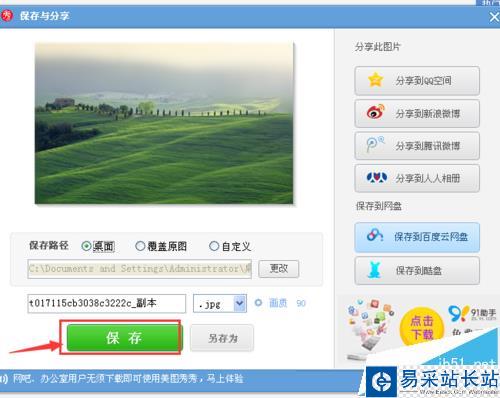Click the speaker icon in bottom status bar
The image size is (500, 398).
pos(4,379)
